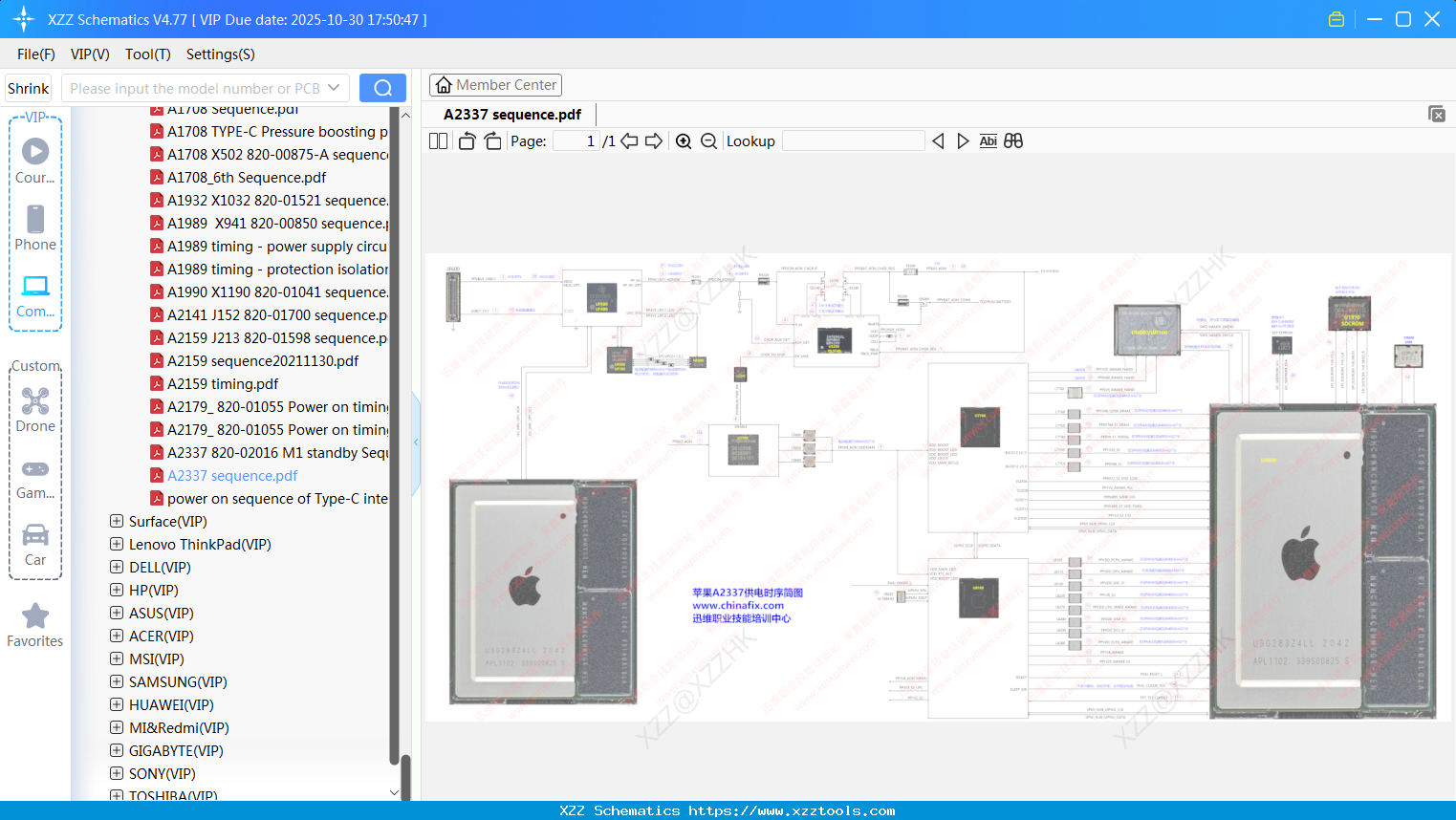The height and width of the screenshot is (820, 1456).
Task: Click PDF icon next to A1708_6th Sequence.pdf
Action: [157, 177]
